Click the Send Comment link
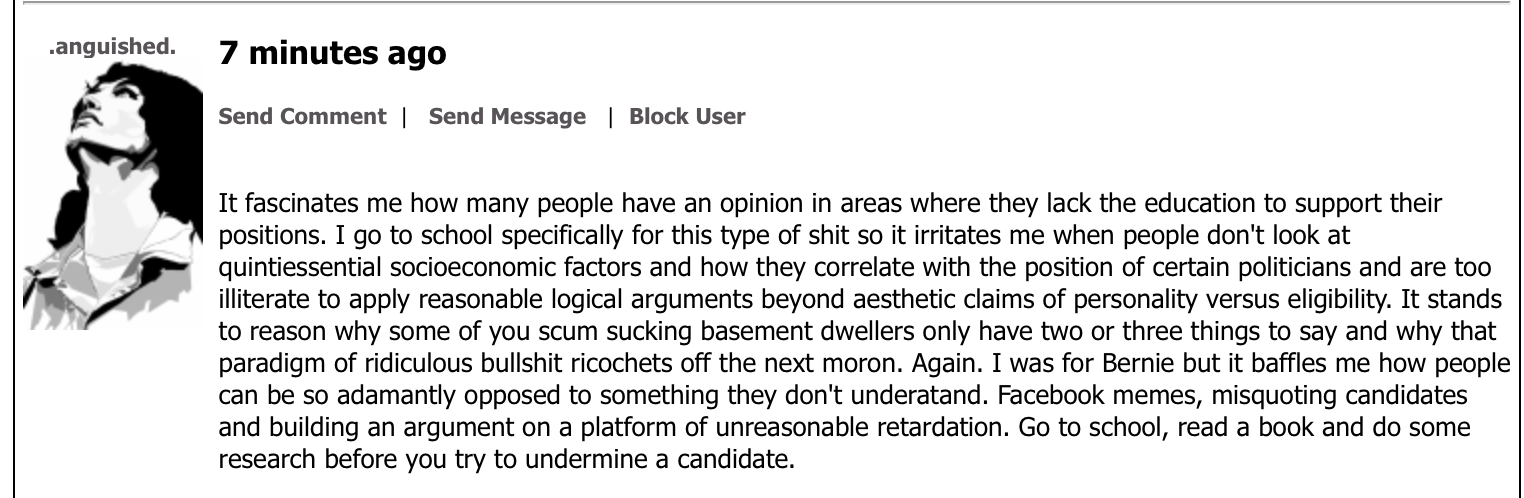 pos(302,117)
